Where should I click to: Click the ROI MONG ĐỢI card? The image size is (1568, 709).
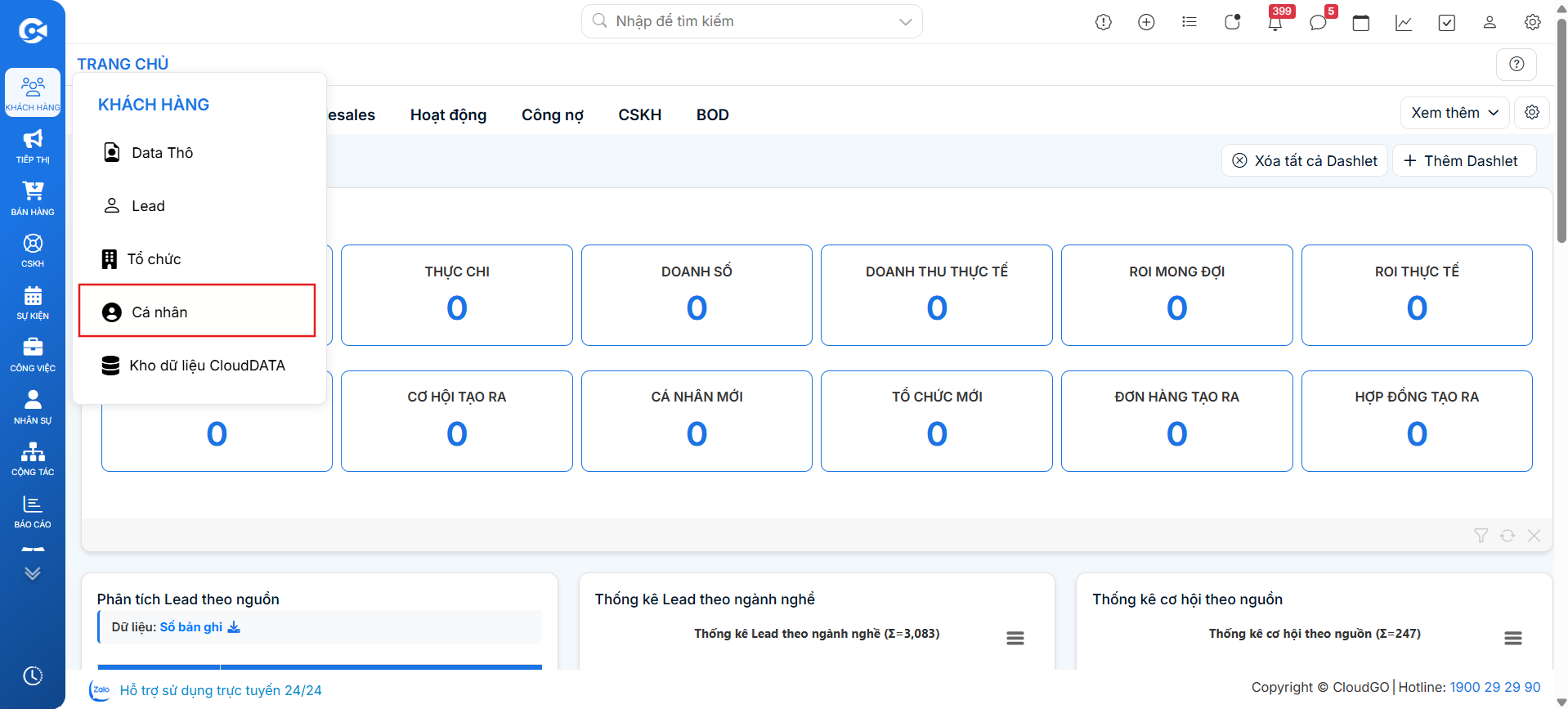tap(1177, 295)
